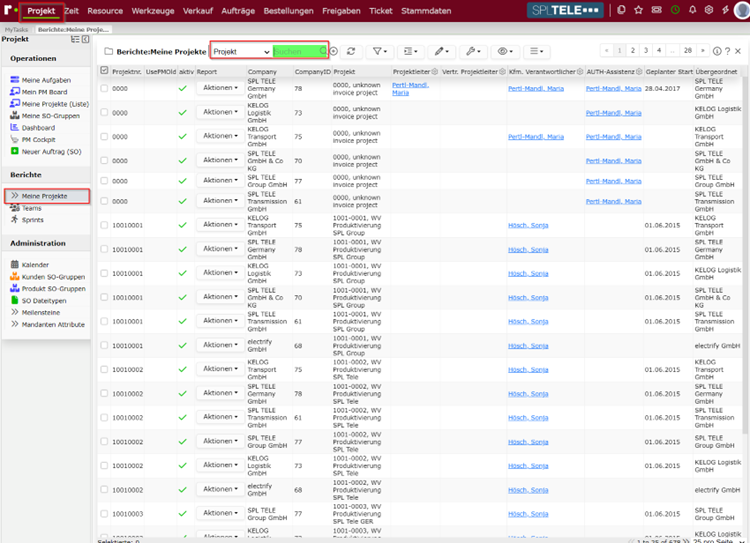Check the 10010001 row for KELOG Transport

[104, 225]
